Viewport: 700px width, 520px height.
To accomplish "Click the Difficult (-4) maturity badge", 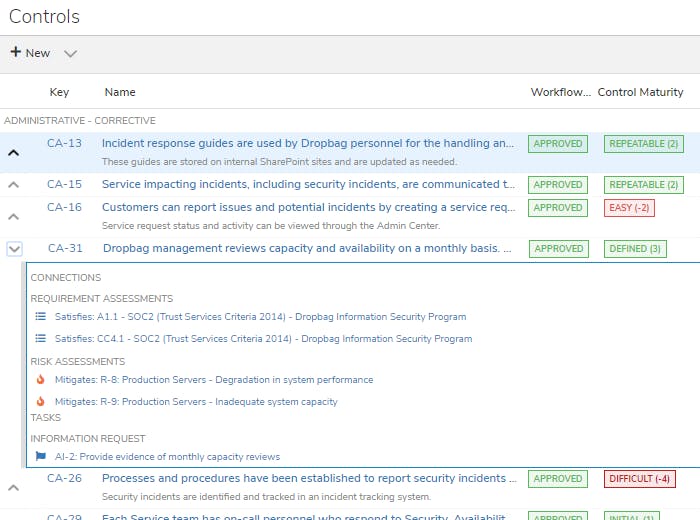I will 640,479.
